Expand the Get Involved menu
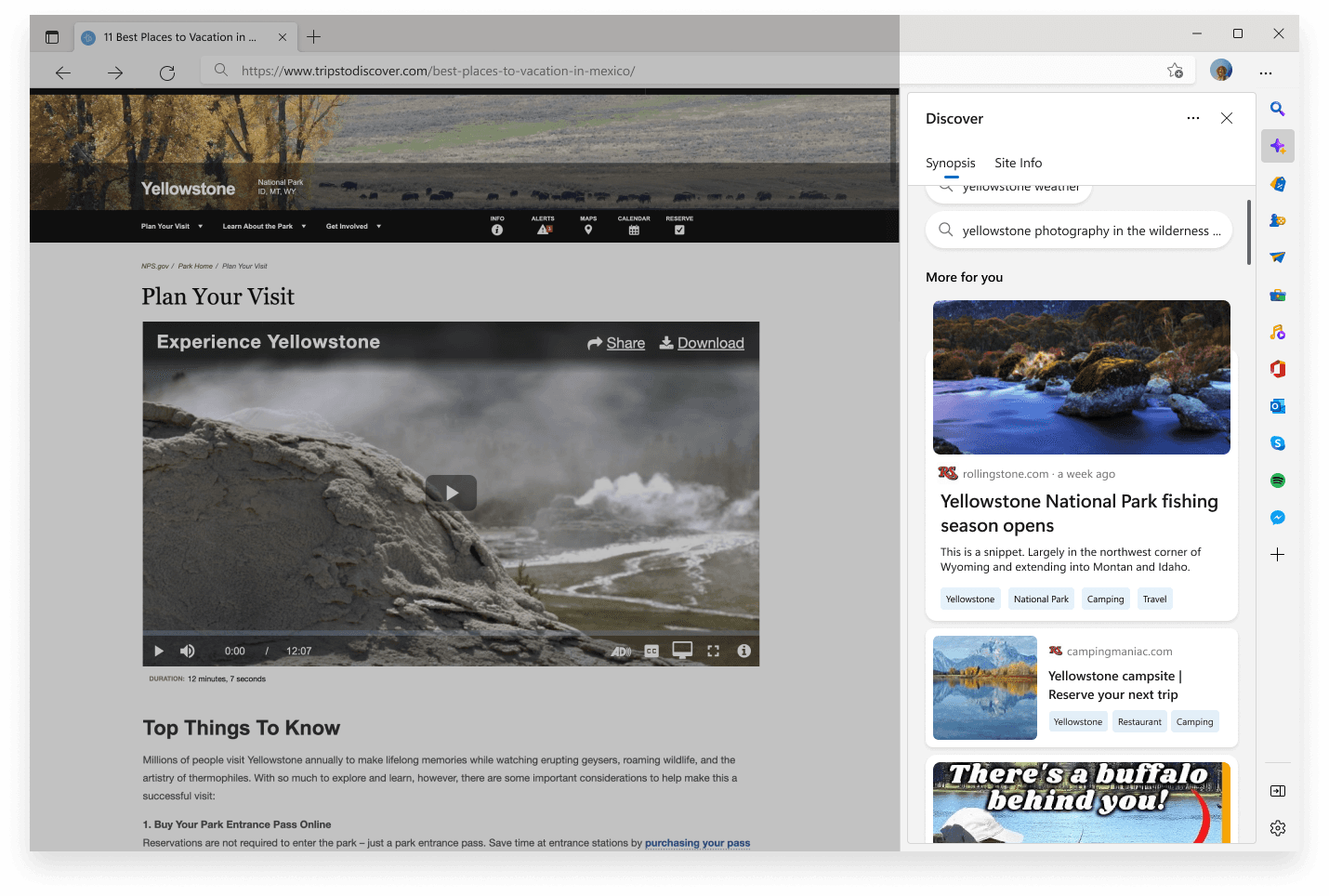 (353, 226)
